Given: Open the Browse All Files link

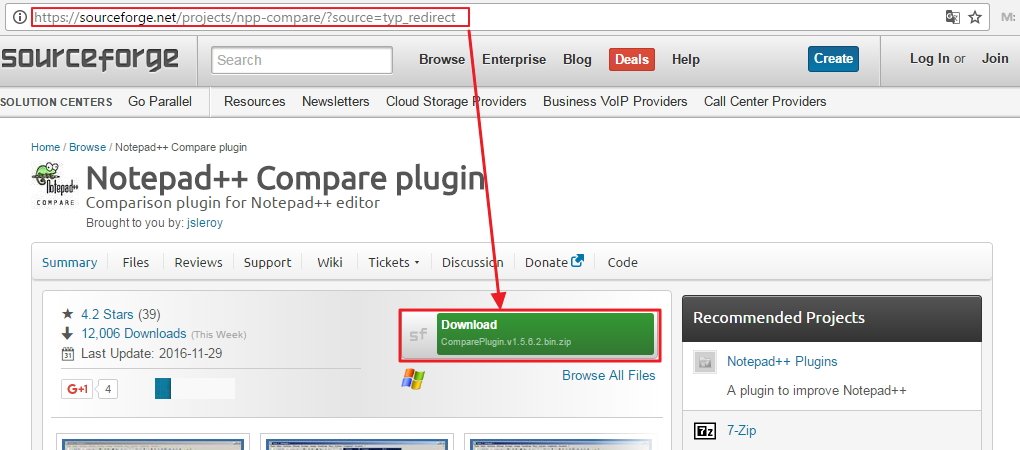Looking at the screenshot, I should [608, 375].
